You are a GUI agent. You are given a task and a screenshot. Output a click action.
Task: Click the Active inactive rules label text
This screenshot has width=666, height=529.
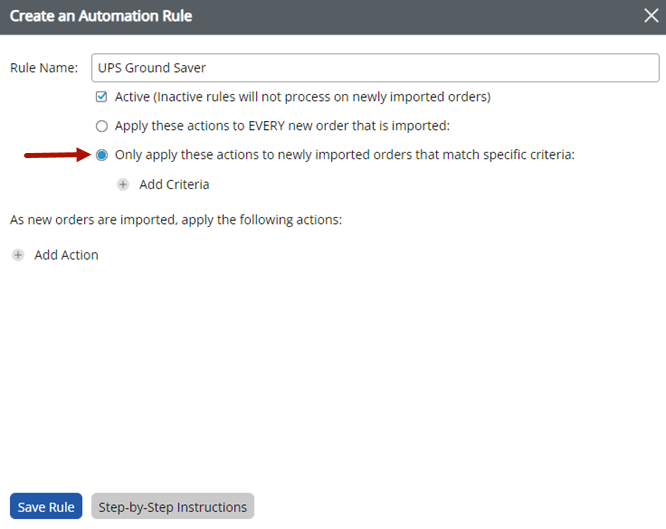tap(302, 97)
